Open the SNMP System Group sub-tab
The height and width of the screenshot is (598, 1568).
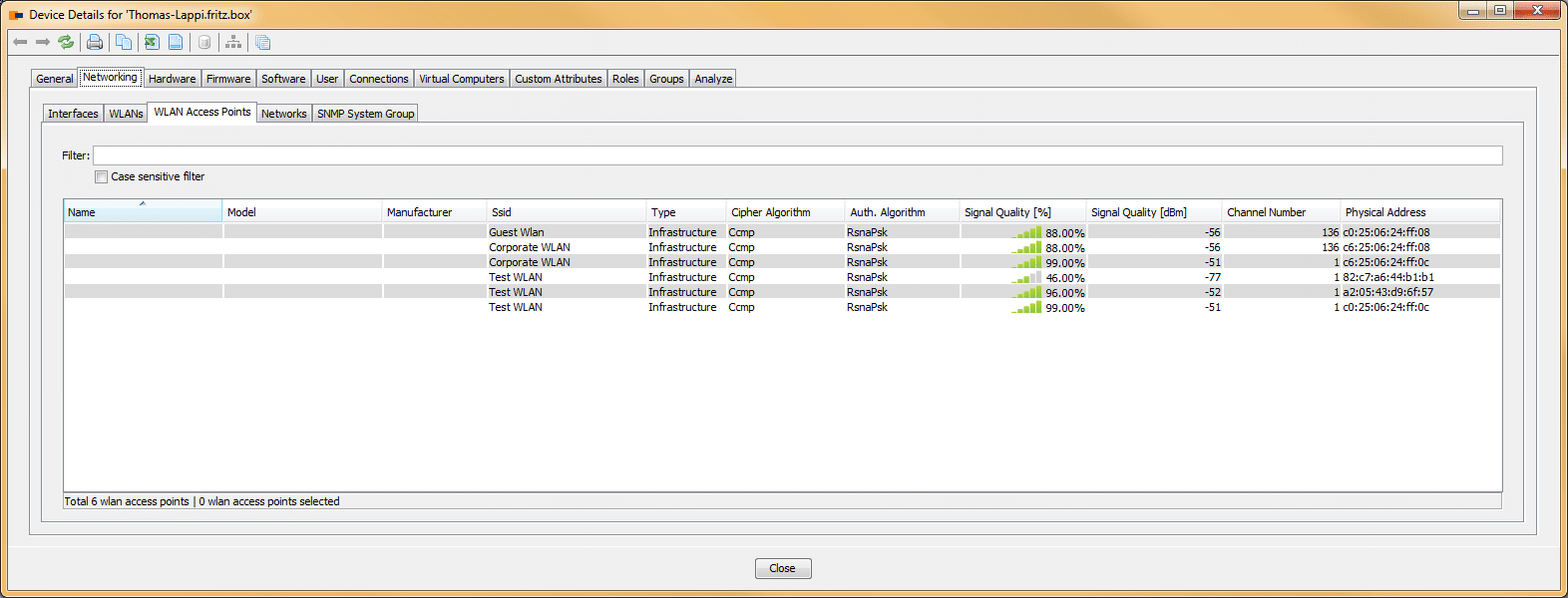(365, 114)
